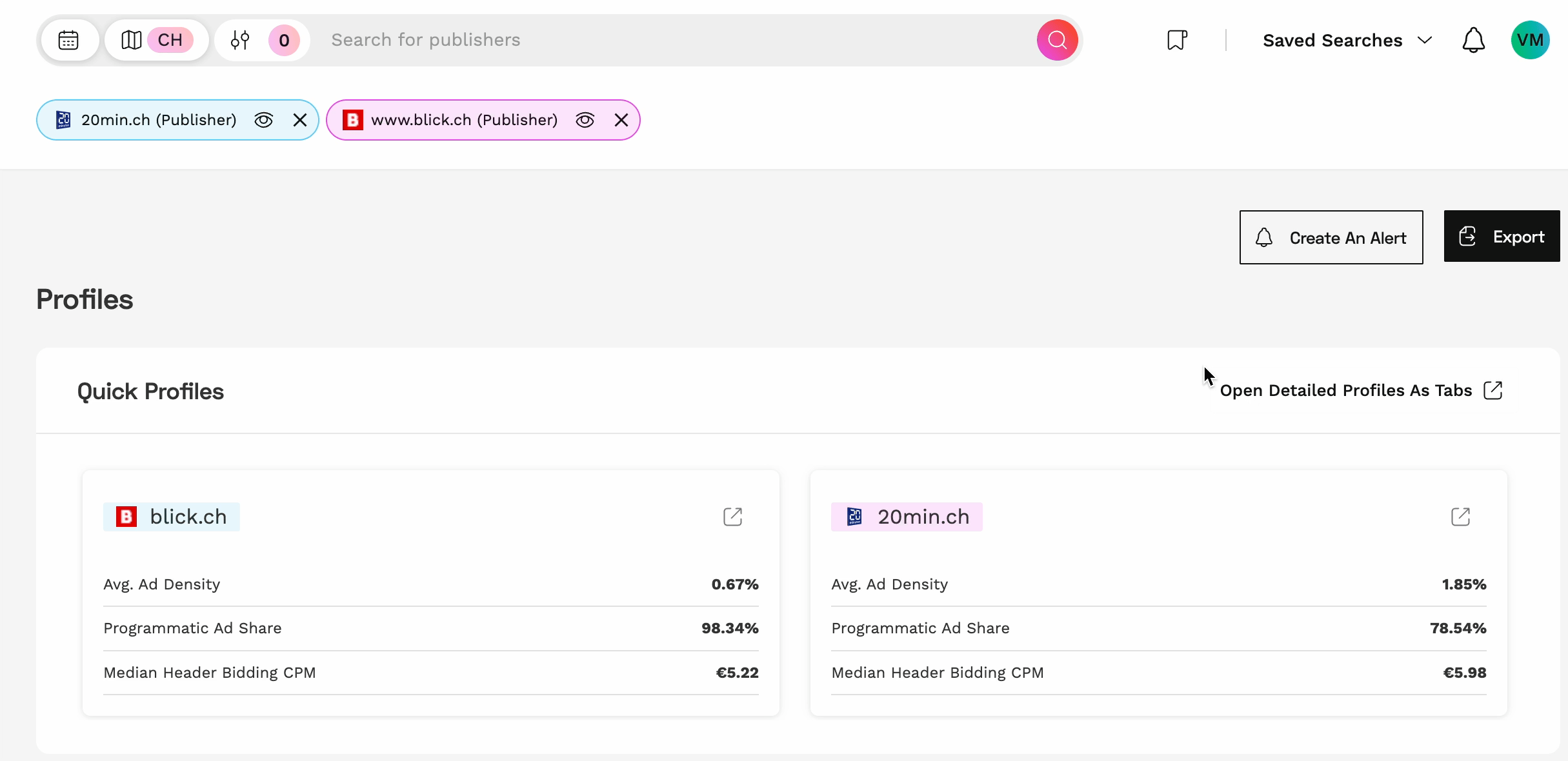
Task: Click the pink search magnifier button
Action: 1057,40
